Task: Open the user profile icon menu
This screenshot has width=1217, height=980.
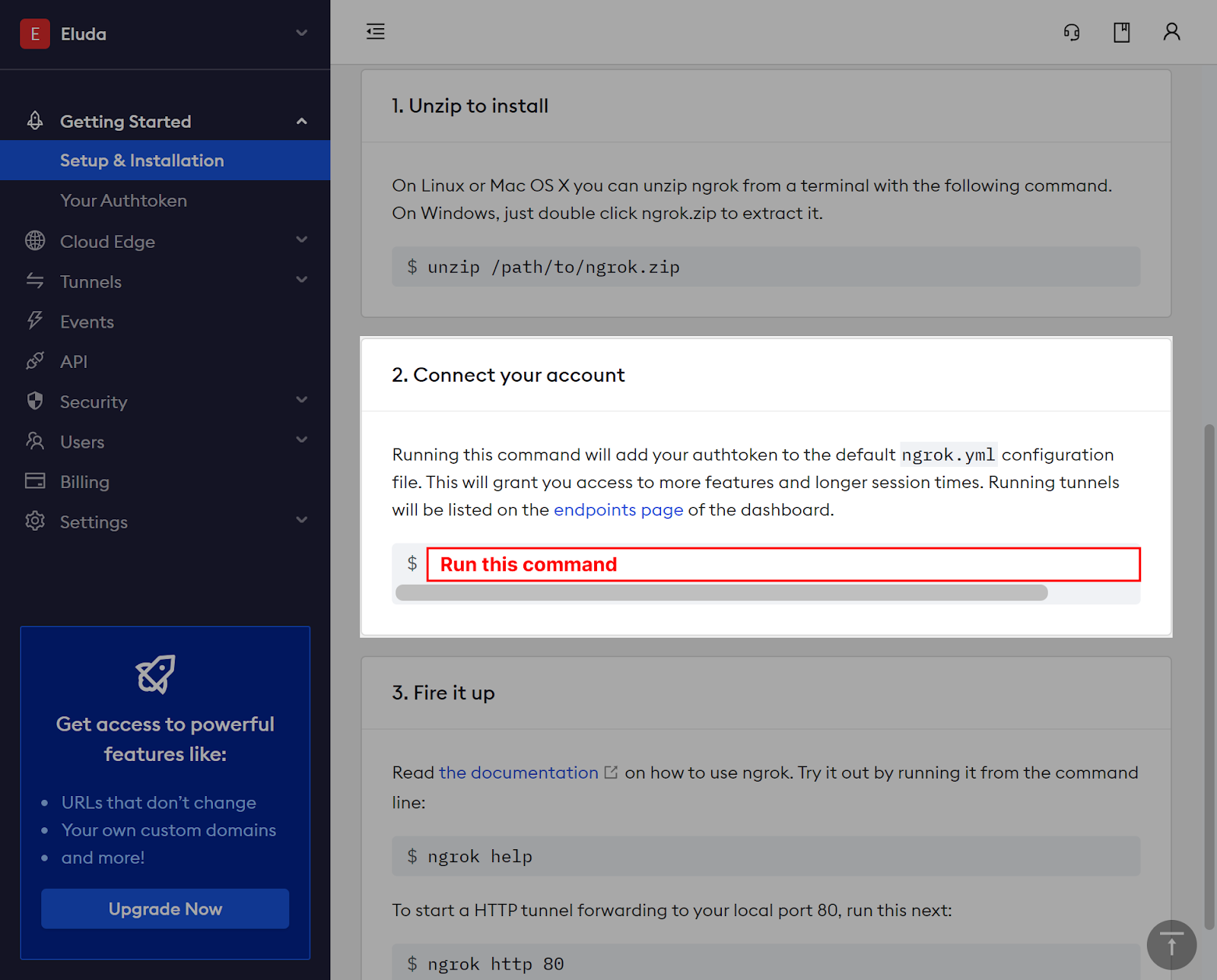Action: tap(1171, 32)
